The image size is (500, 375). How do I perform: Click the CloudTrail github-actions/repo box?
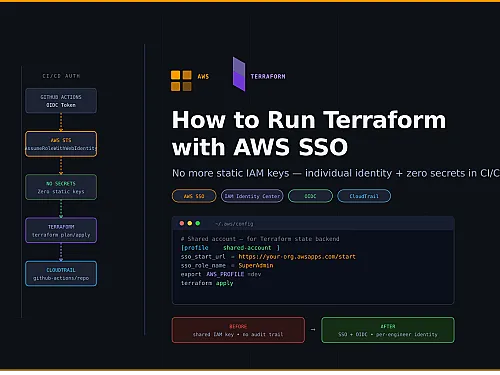pyautogui.click(x=61, y=274)
